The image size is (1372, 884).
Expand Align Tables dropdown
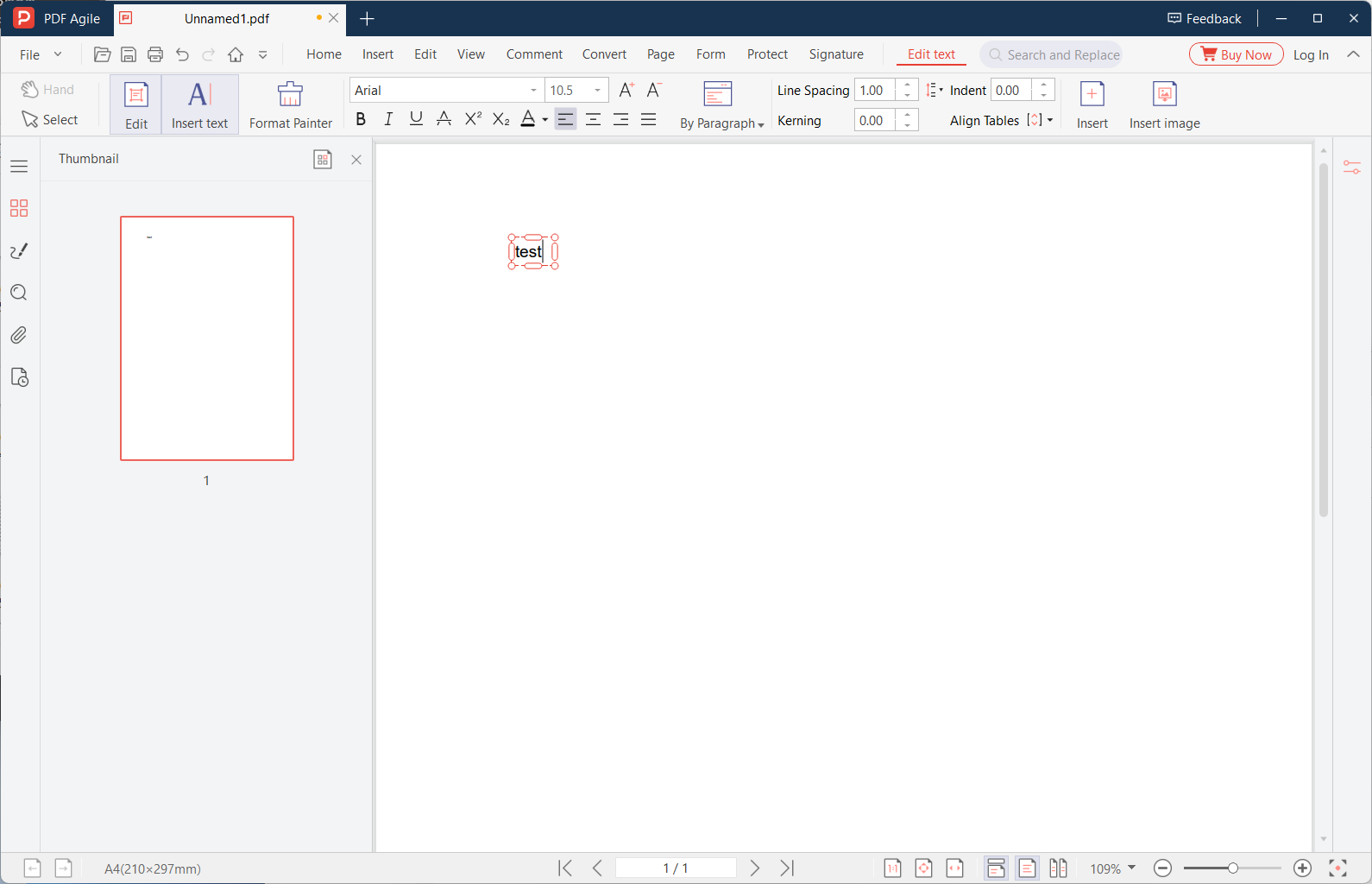click(1050, 120)
